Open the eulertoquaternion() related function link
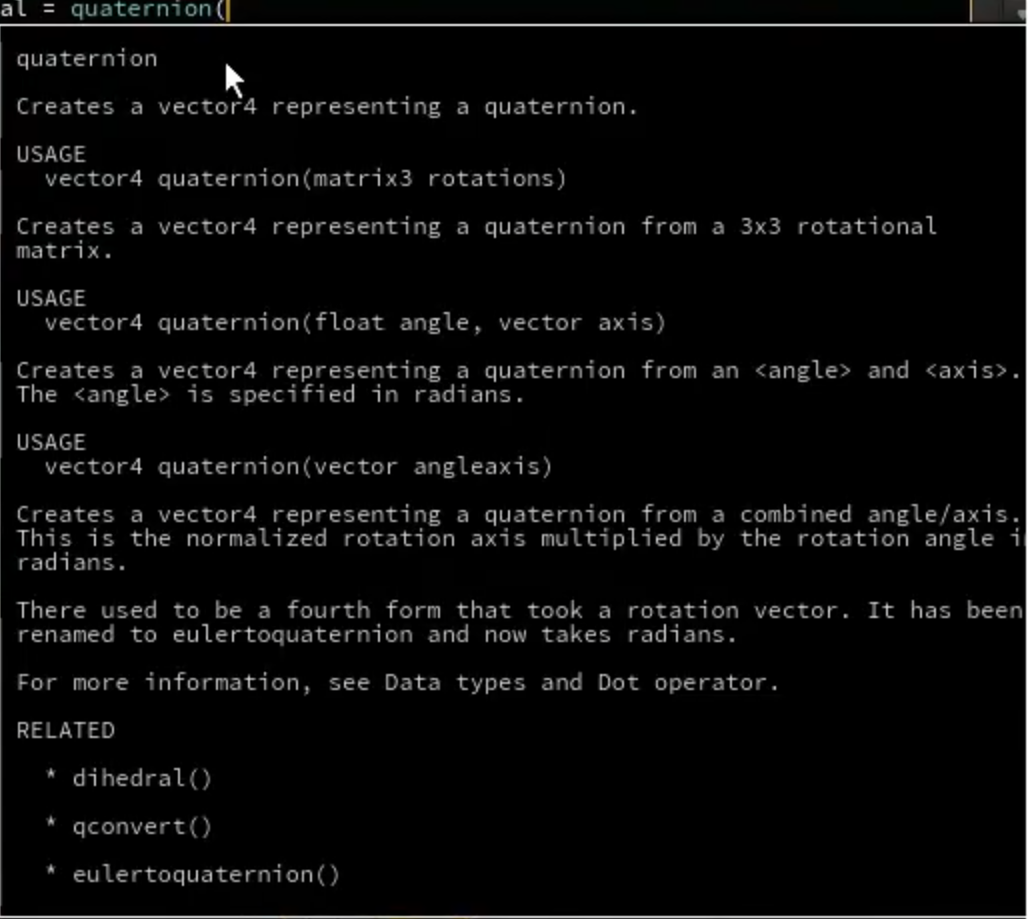Image resolution: width=1028 pixels, height=919 pixels. coord(206,874)
